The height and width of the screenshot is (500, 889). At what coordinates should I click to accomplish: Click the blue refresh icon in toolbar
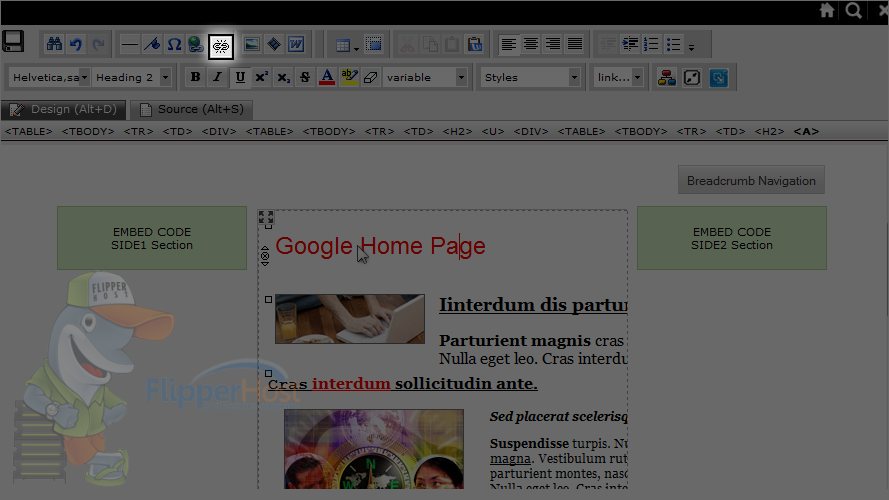718,77
